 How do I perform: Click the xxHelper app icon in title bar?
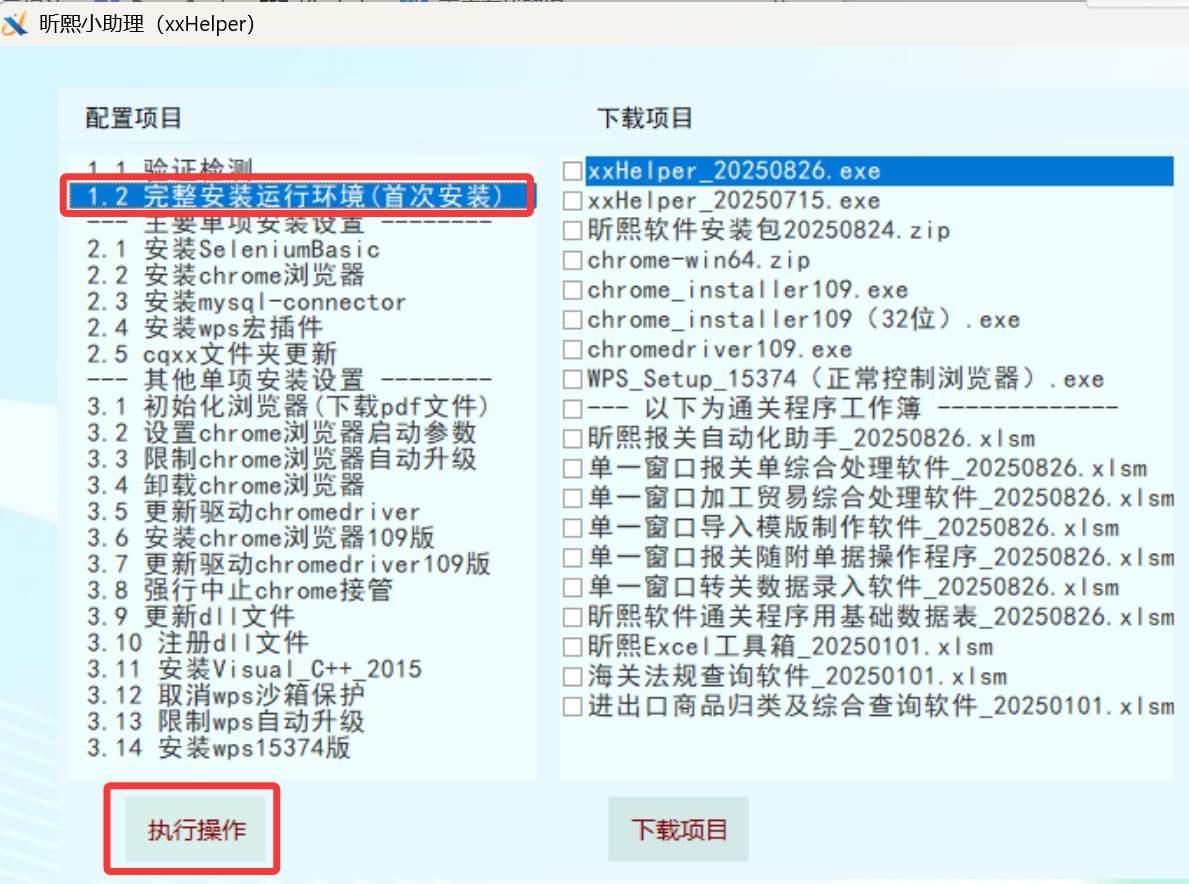coord(15,24)
